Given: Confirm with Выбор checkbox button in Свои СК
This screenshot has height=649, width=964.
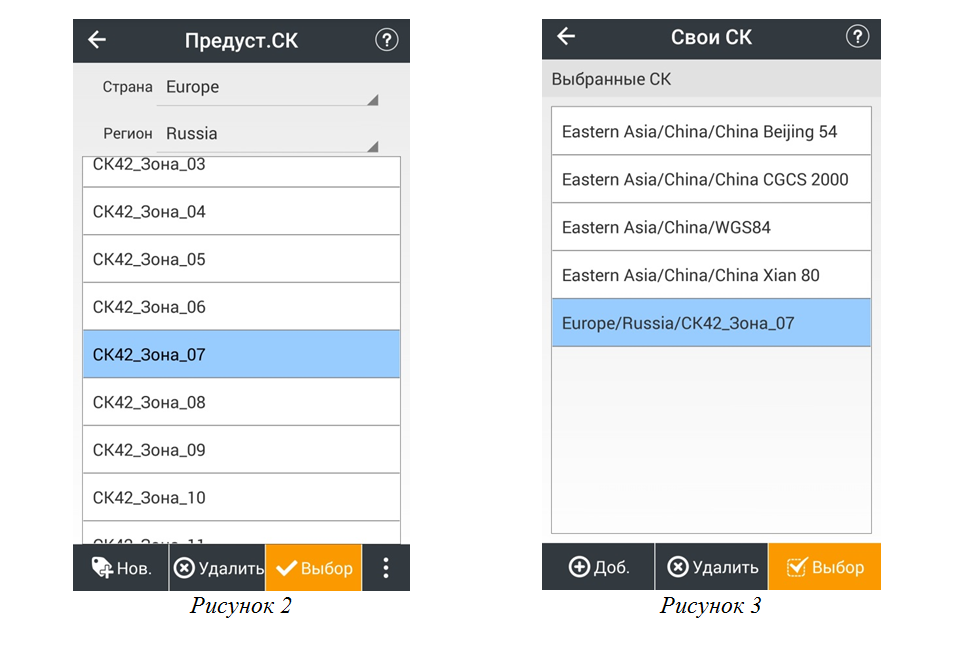Looking at the screenshot, I should tap(824, 566).
